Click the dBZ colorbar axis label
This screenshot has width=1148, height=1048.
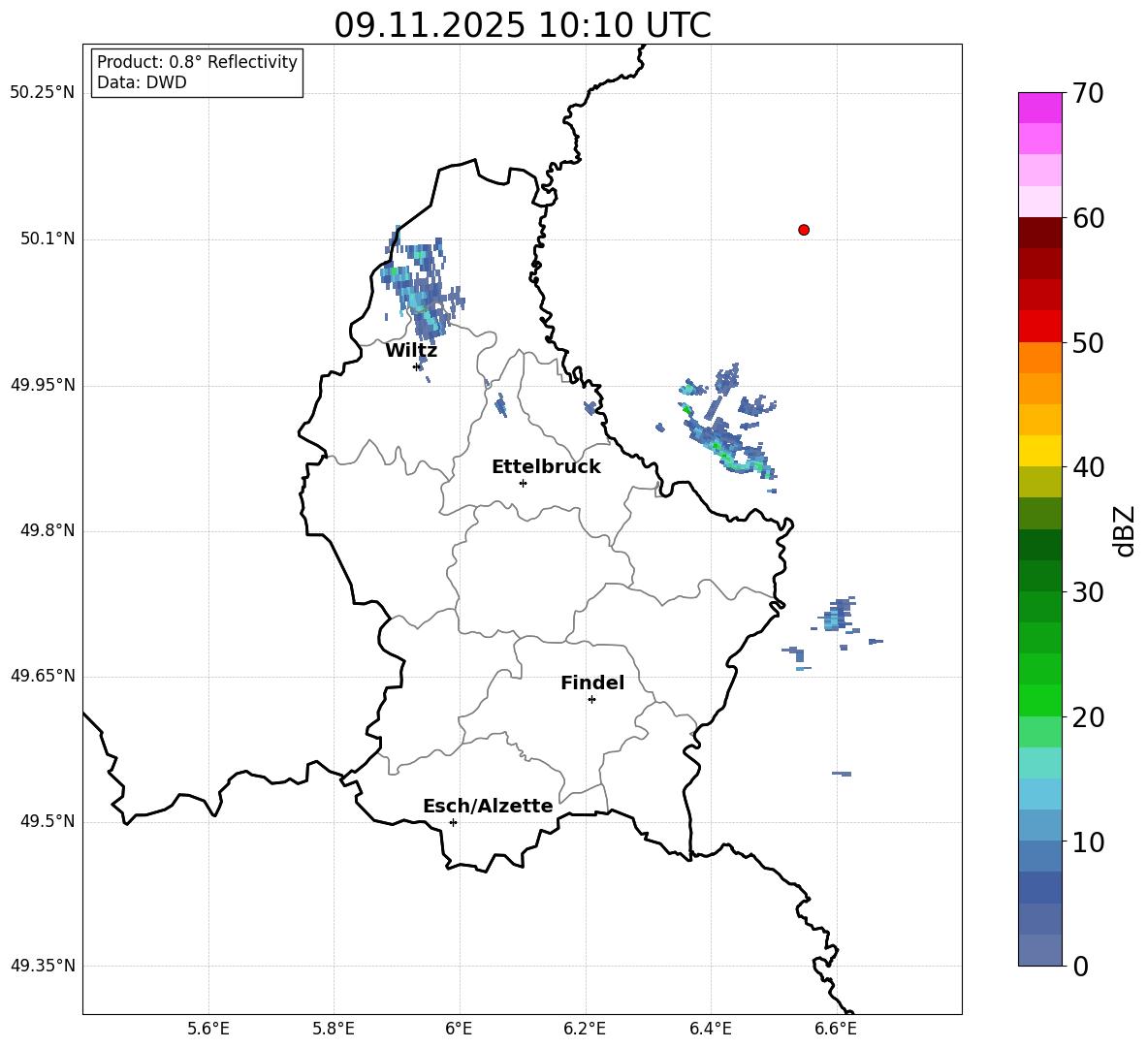[x=1126, y=530]
